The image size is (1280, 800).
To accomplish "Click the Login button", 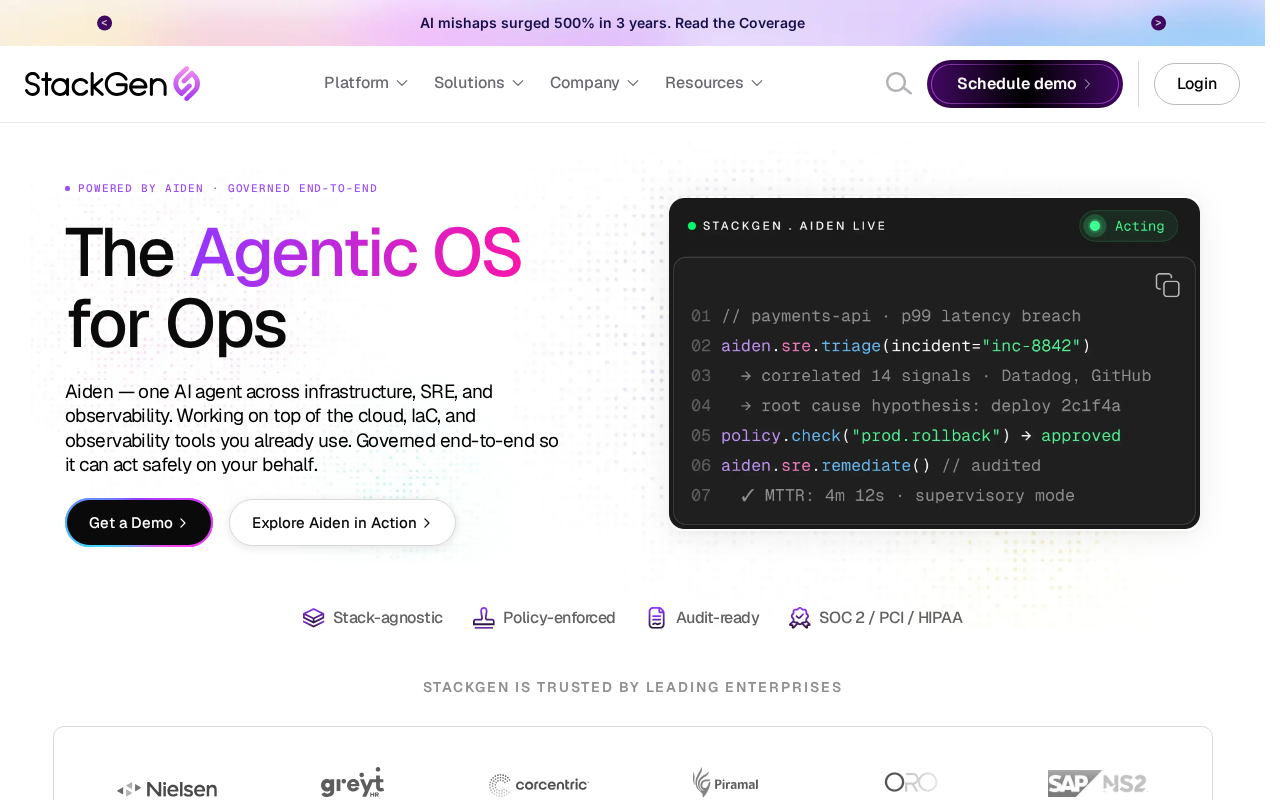I will pyautogui.click(x=1197, y=84).
